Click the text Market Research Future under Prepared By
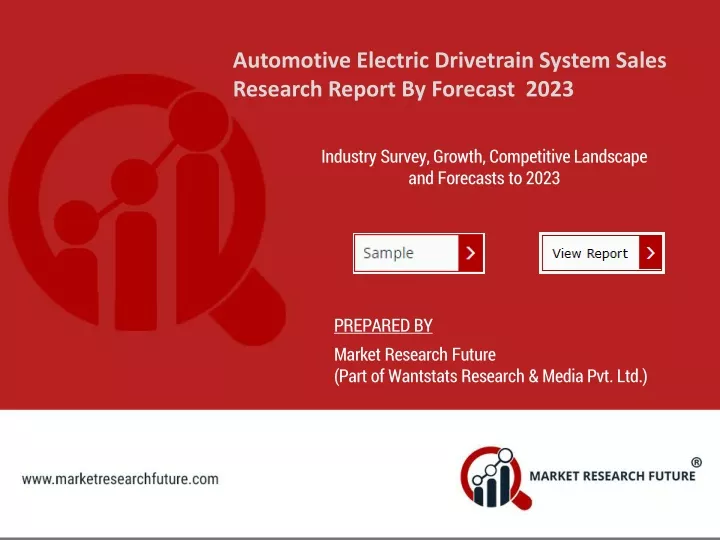Viewport: 720px width, 540px height. tap(415, 354)
